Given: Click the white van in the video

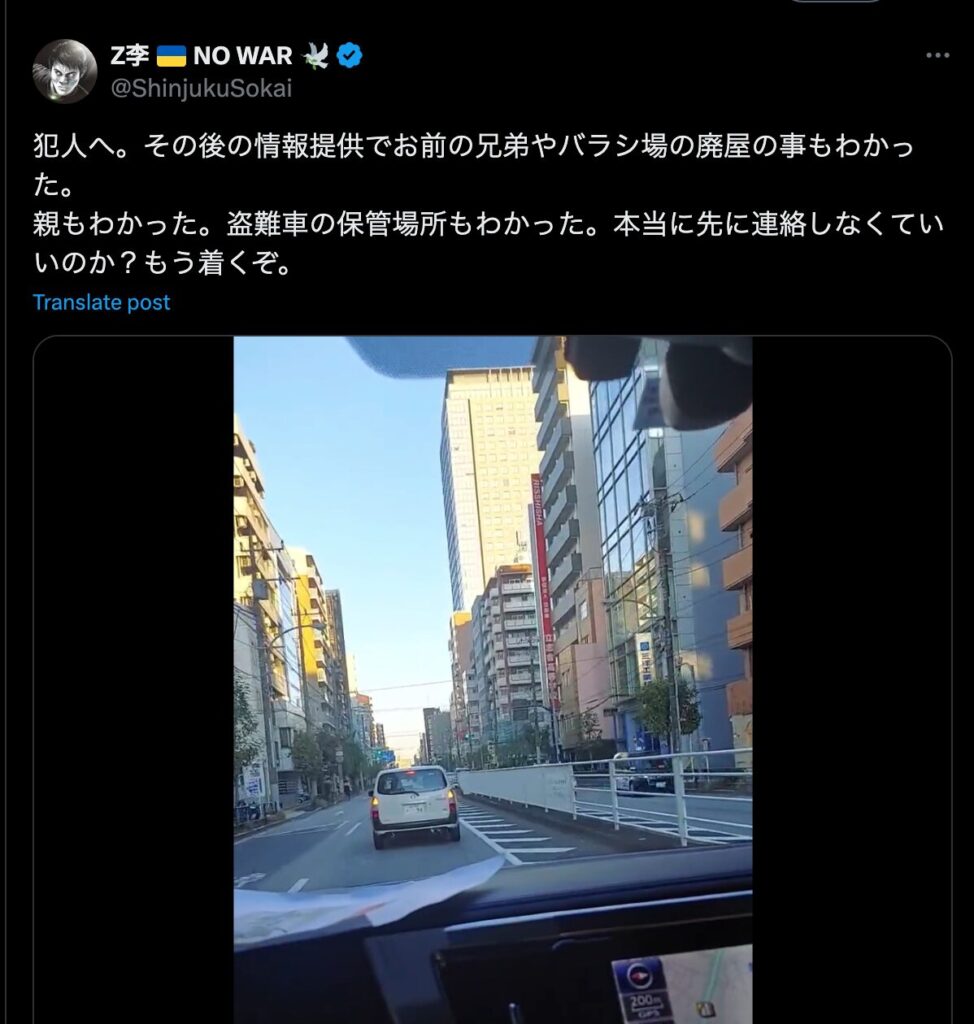Looking at the screenshot, I should (414, 807).
